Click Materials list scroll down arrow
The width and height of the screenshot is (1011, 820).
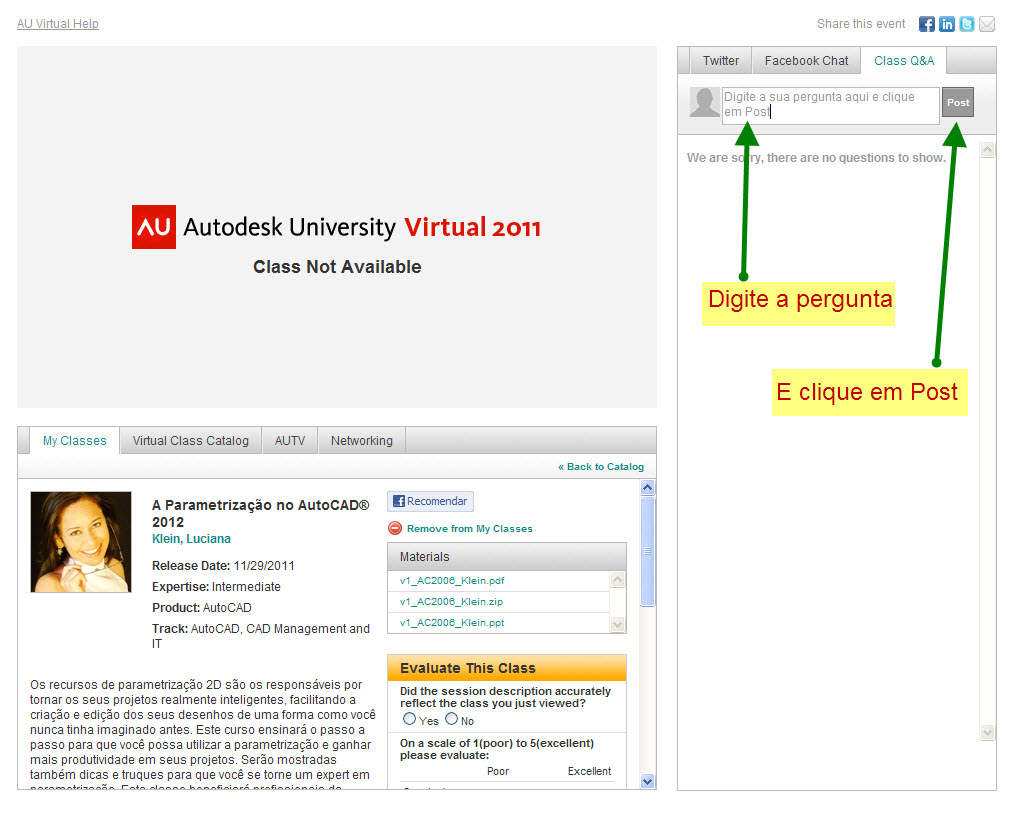click(x=617, y=624)
